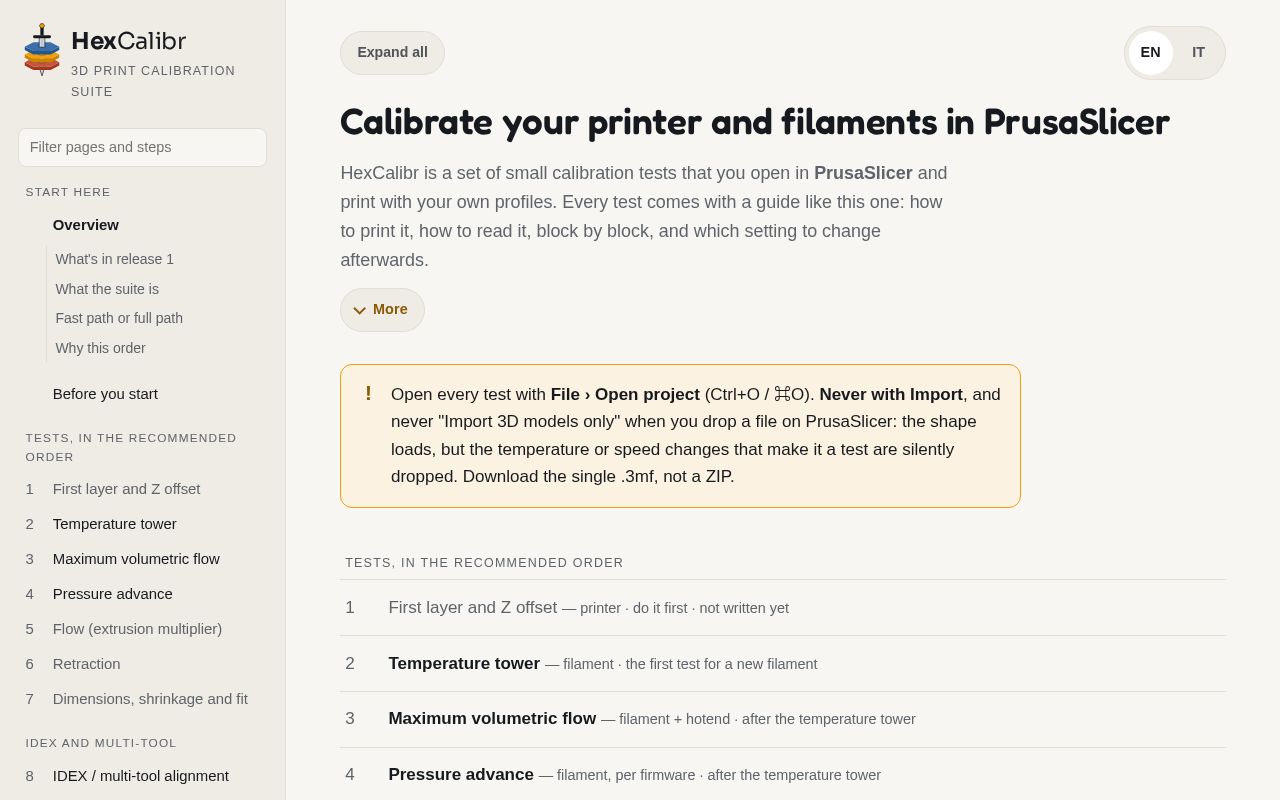Focus the Filter pages and steps field

pyautogui.click(x=142, y=147)
